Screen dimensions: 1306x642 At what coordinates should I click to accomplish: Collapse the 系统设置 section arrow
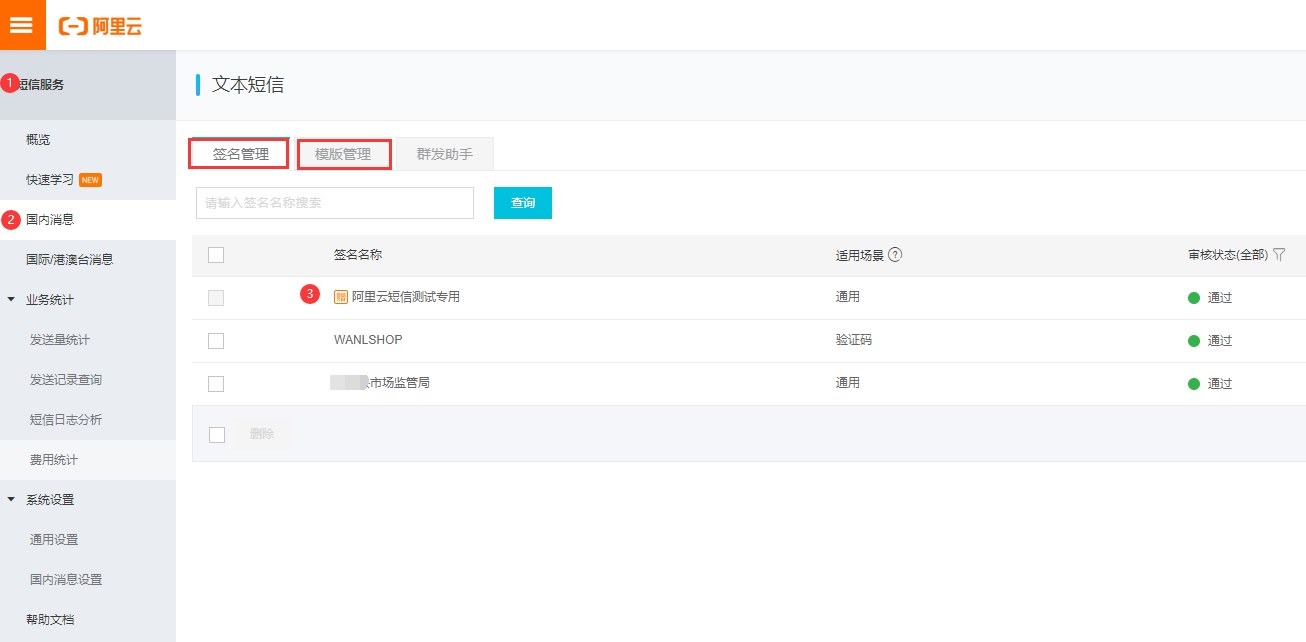[11, 499]
